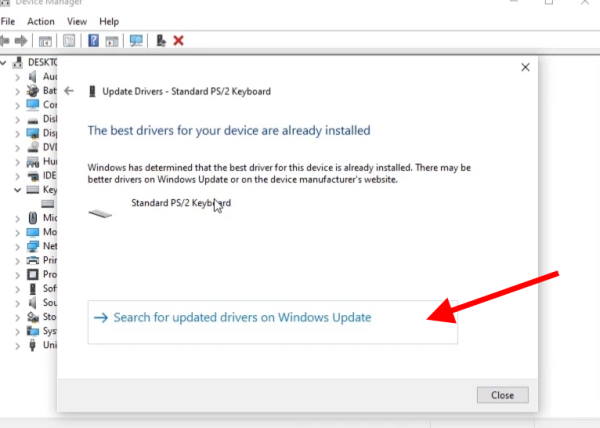Select the IDE controllers category icon
Viewport: 600px width, 428px height.
pyautogui.click(x=33, y=176)
